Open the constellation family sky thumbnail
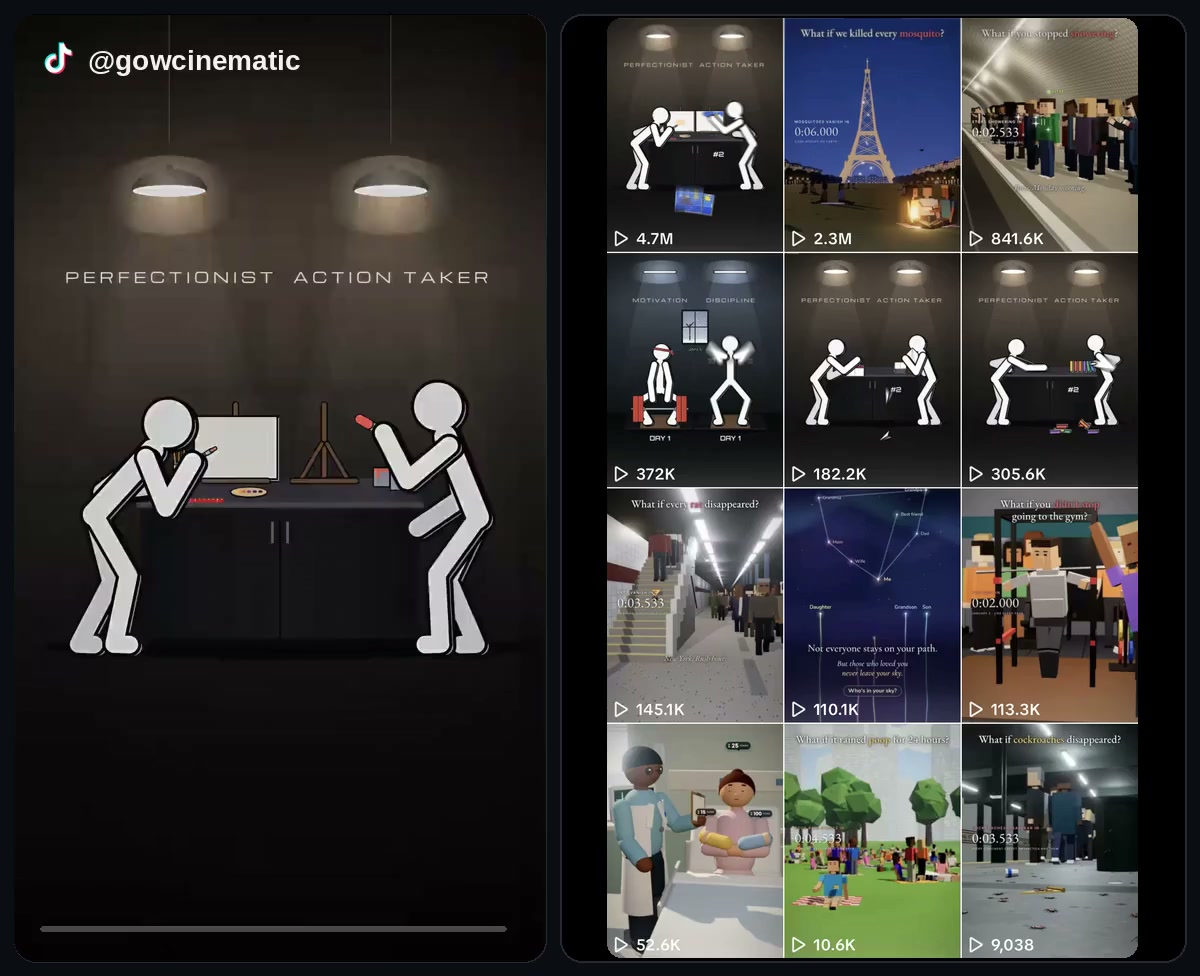1200x976 pixels. click(872, 605)
